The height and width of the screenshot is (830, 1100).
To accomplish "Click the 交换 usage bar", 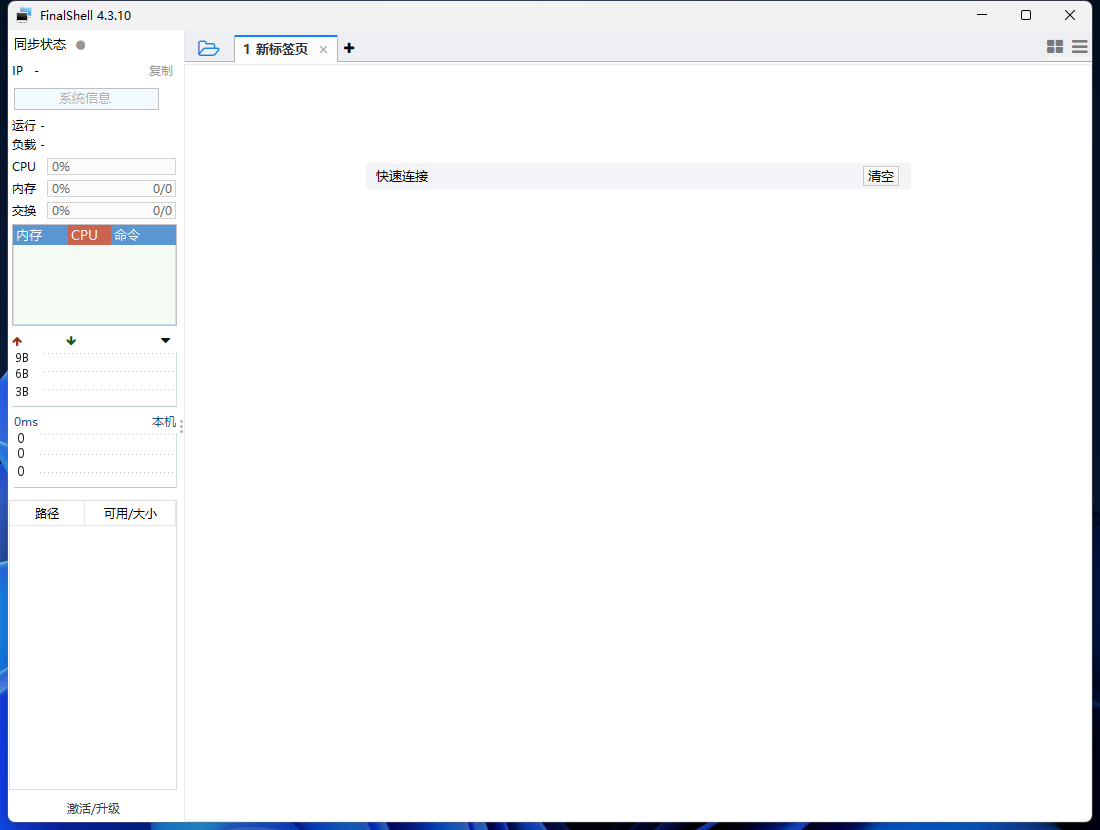I will pos(112,210).
